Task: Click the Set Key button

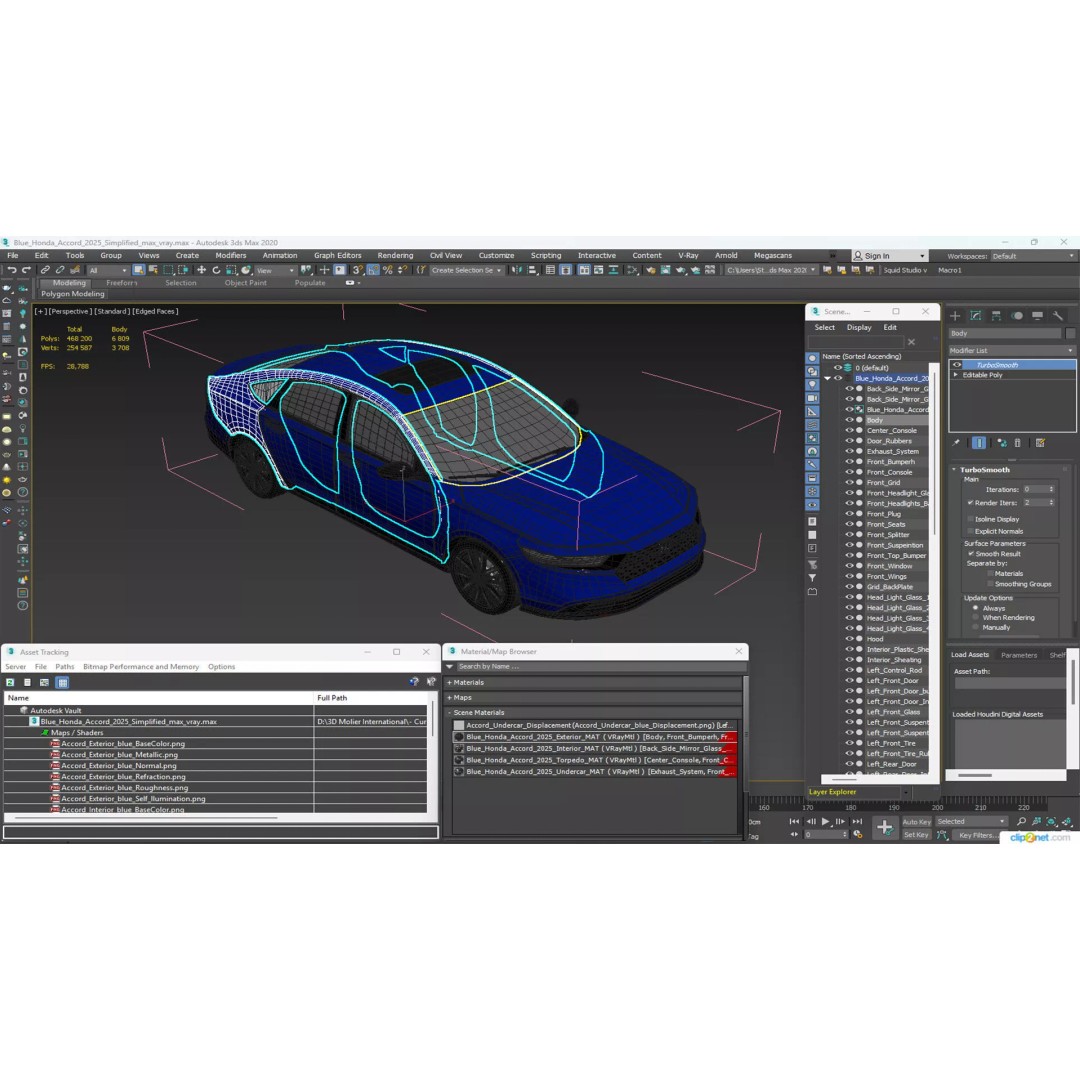Action: point(916,835)
